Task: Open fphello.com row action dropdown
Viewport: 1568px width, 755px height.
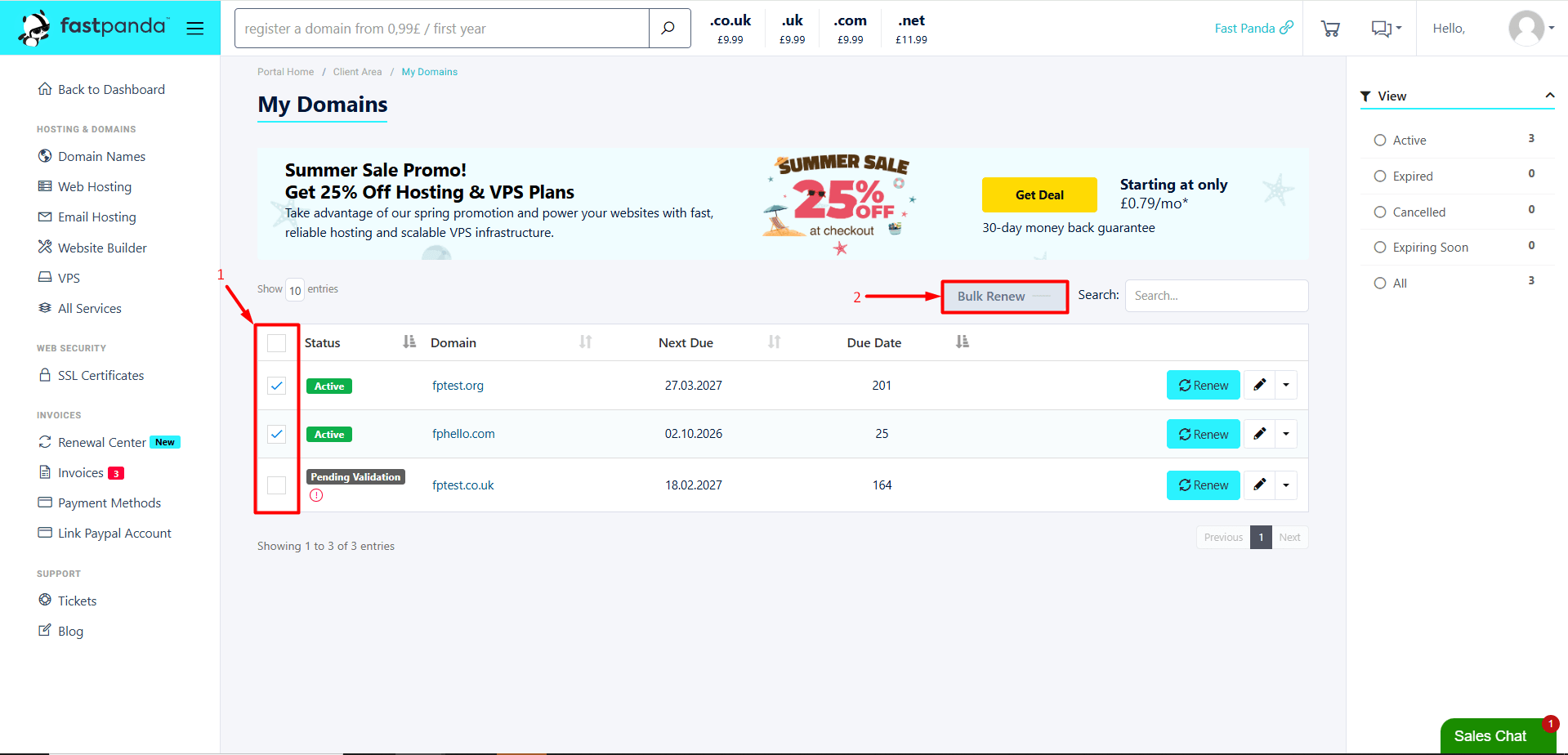Action: 1286,434
